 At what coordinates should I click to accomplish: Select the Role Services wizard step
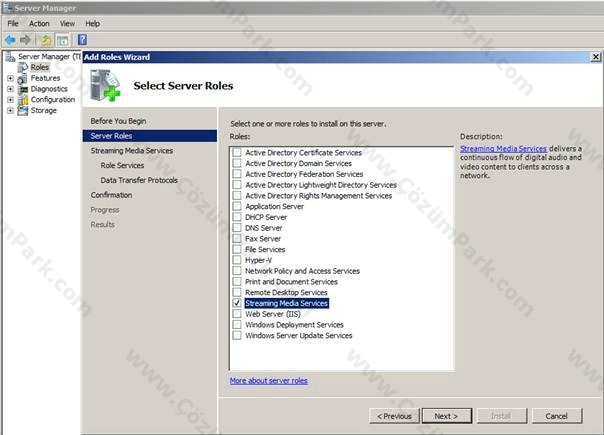tap(122, 165)
